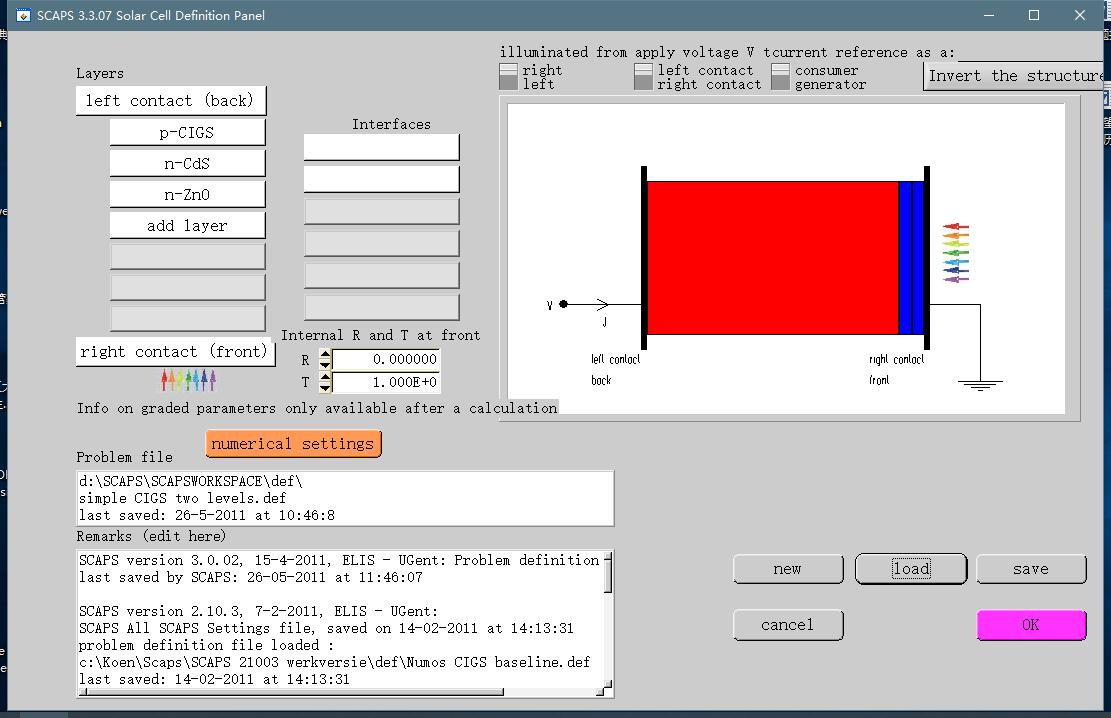The image size is (1111, 718).
Task: Click the voltage V terminal dot in diagram
Action: [x=564, y=304]
